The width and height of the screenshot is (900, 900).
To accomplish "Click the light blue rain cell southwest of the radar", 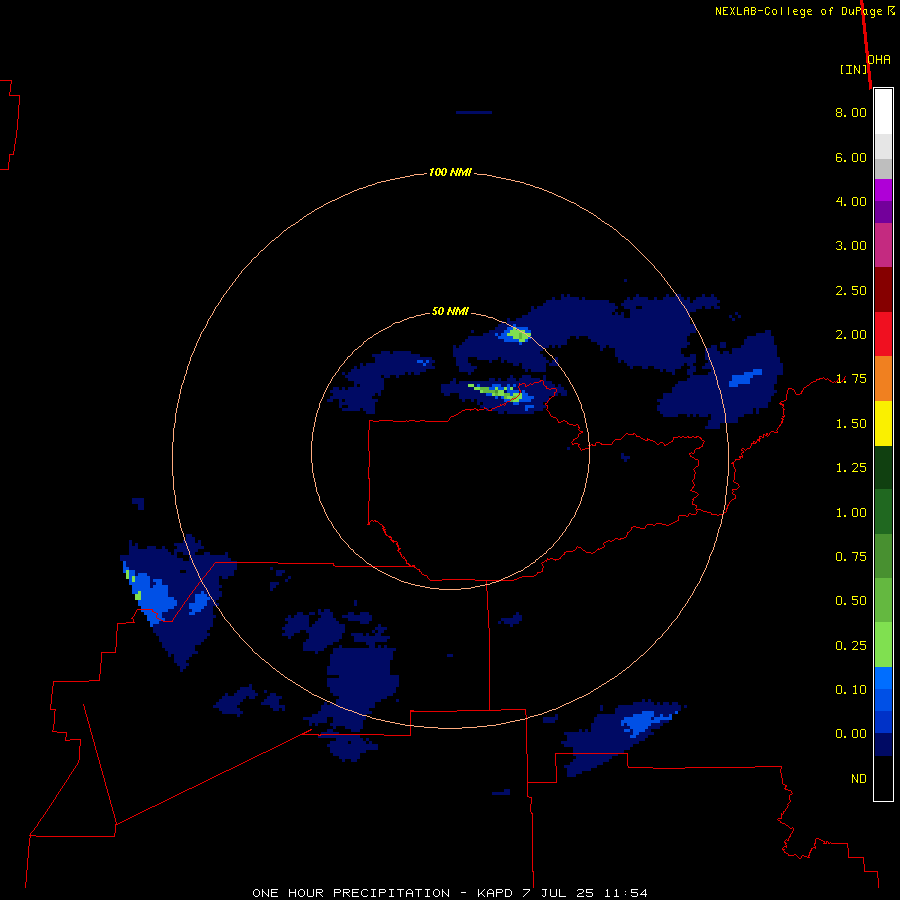I will pos(153,597).
